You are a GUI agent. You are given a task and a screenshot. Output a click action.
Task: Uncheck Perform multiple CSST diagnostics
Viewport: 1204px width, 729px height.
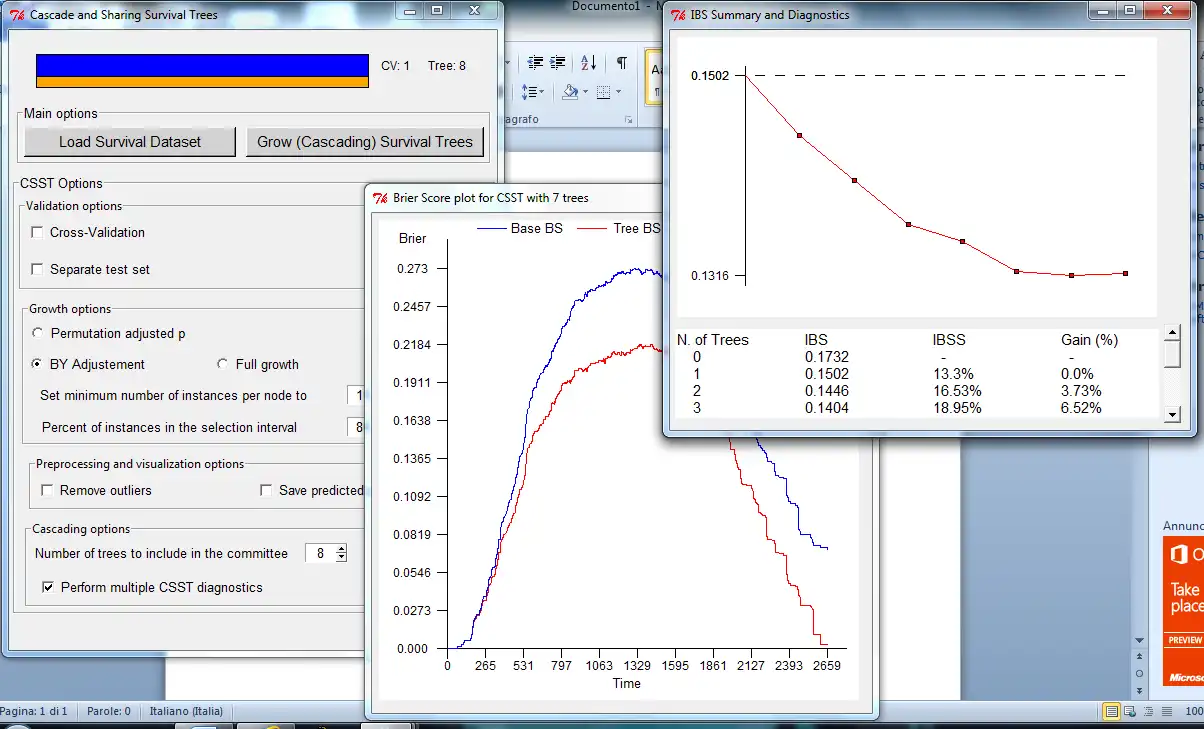(48, 588)
